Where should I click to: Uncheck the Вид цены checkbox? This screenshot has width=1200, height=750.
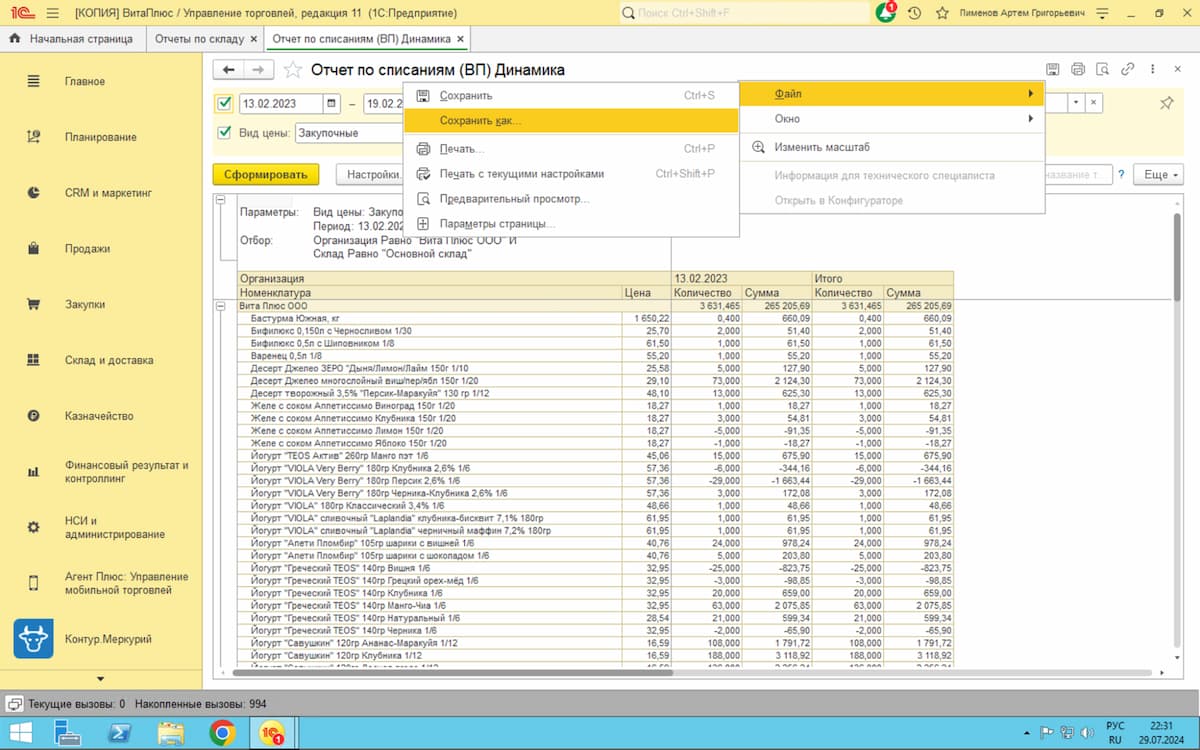pos(224,132)
